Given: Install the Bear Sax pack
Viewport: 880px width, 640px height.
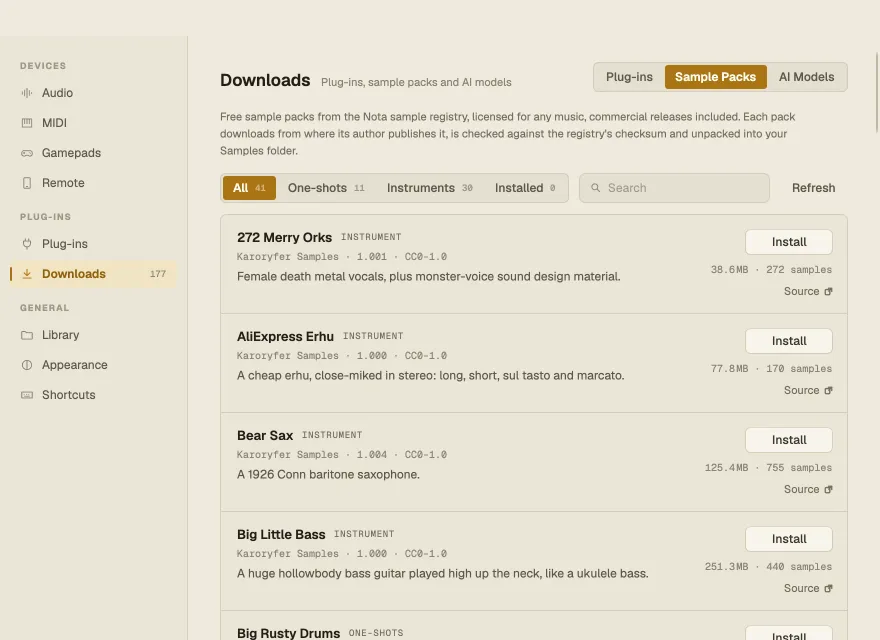Looking at the screenshot, I should coord(789,440).
